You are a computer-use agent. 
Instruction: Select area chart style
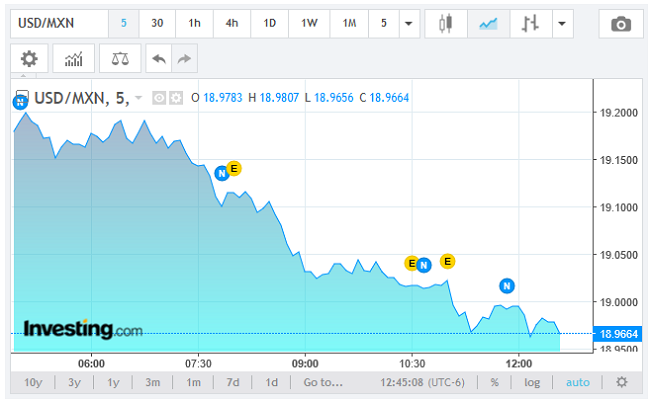point(488,23)
